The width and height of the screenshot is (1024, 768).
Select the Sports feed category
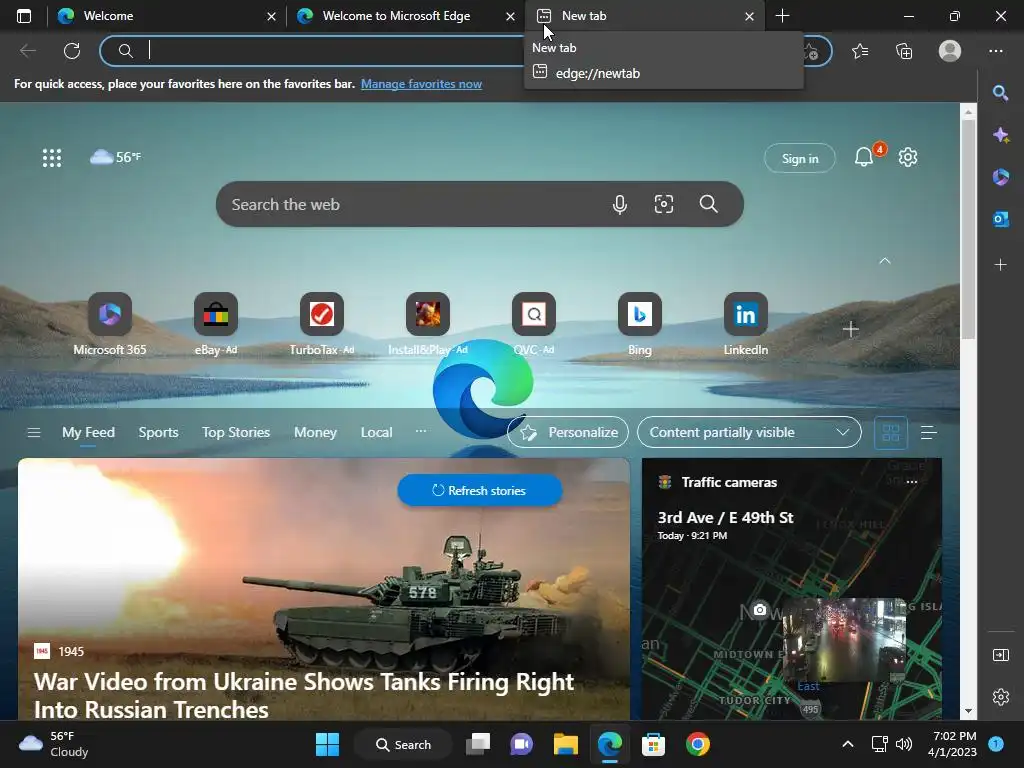[x=158, y=432]
